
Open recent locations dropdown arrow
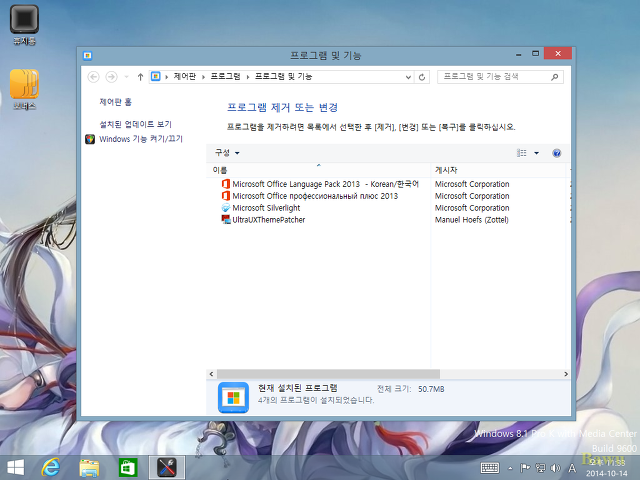point(127,77)
